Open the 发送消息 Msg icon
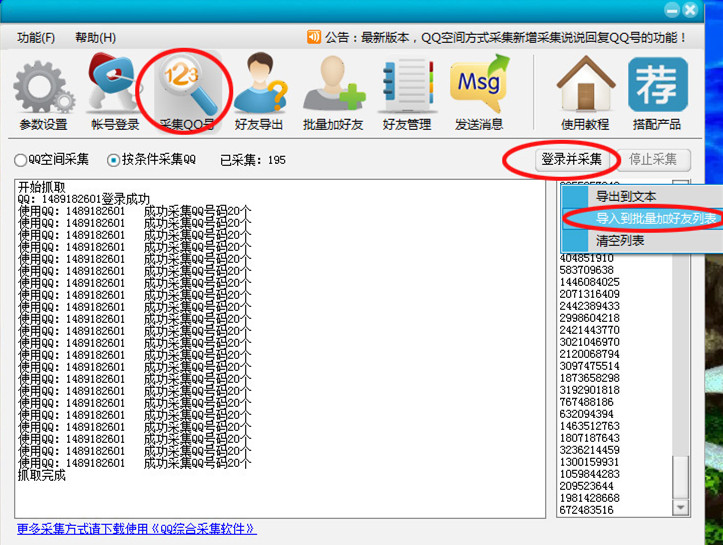The image size is (723, 545). click(x=480, y=83)
